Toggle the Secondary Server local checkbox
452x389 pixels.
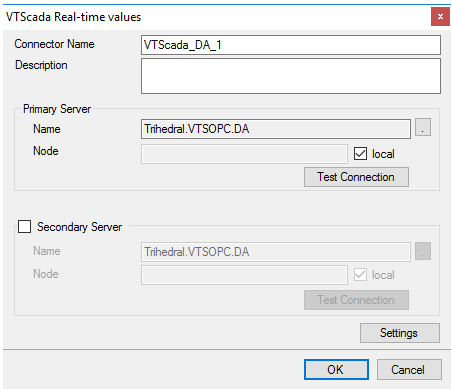tap(360, 275)
